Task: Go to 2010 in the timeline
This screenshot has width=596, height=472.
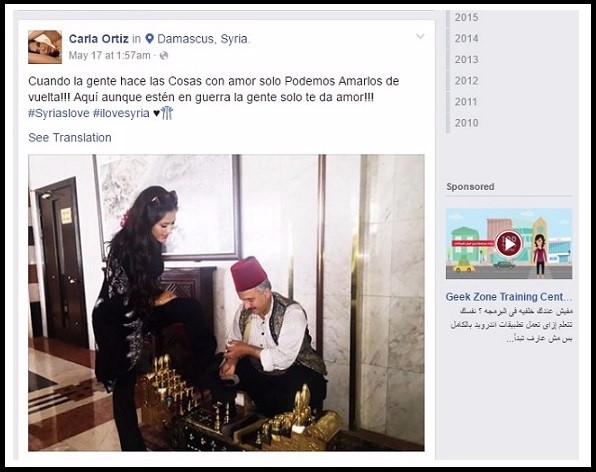Action: point(466,123)
